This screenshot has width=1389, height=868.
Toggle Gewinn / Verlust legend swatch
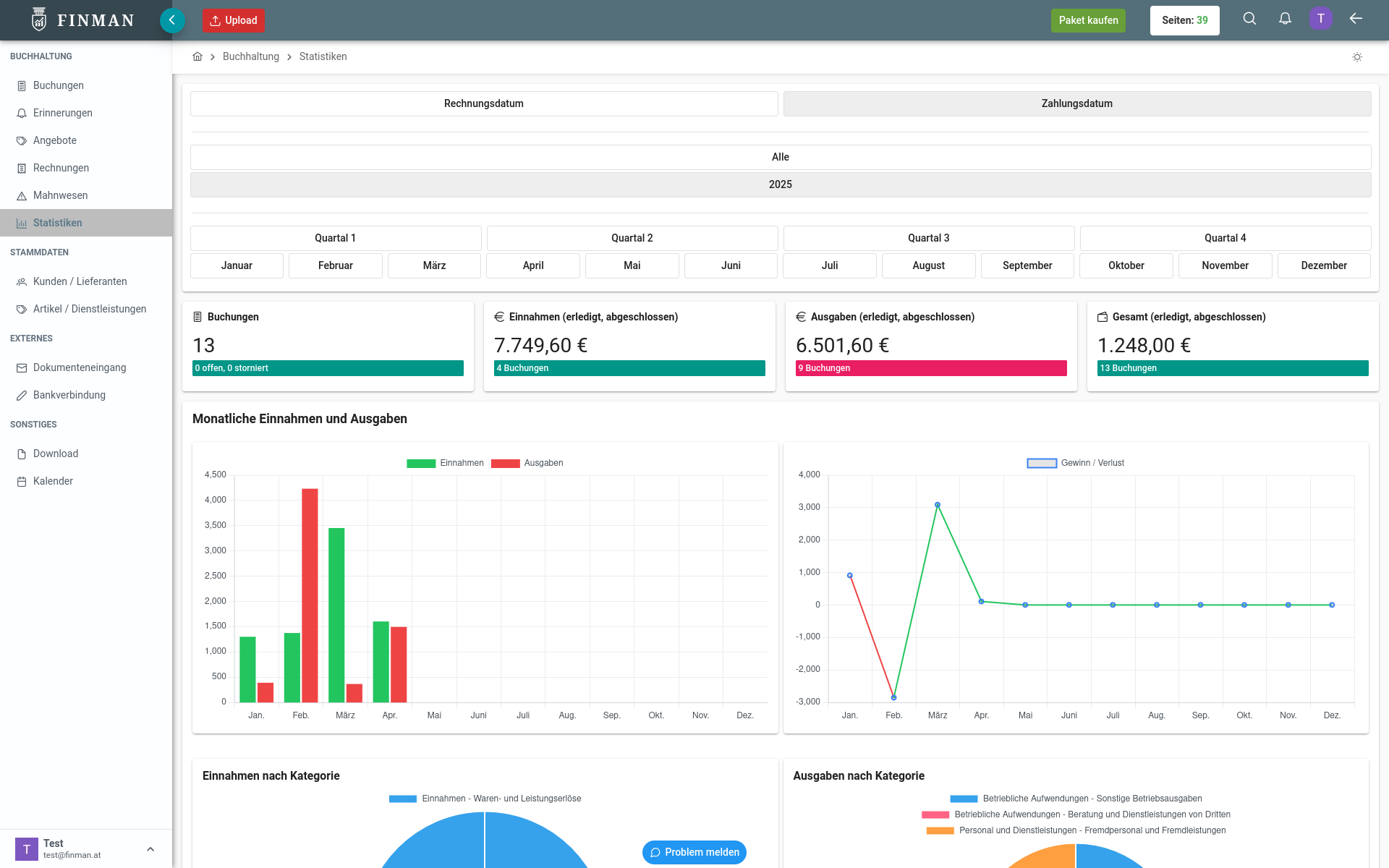[x=1042, y=464]
